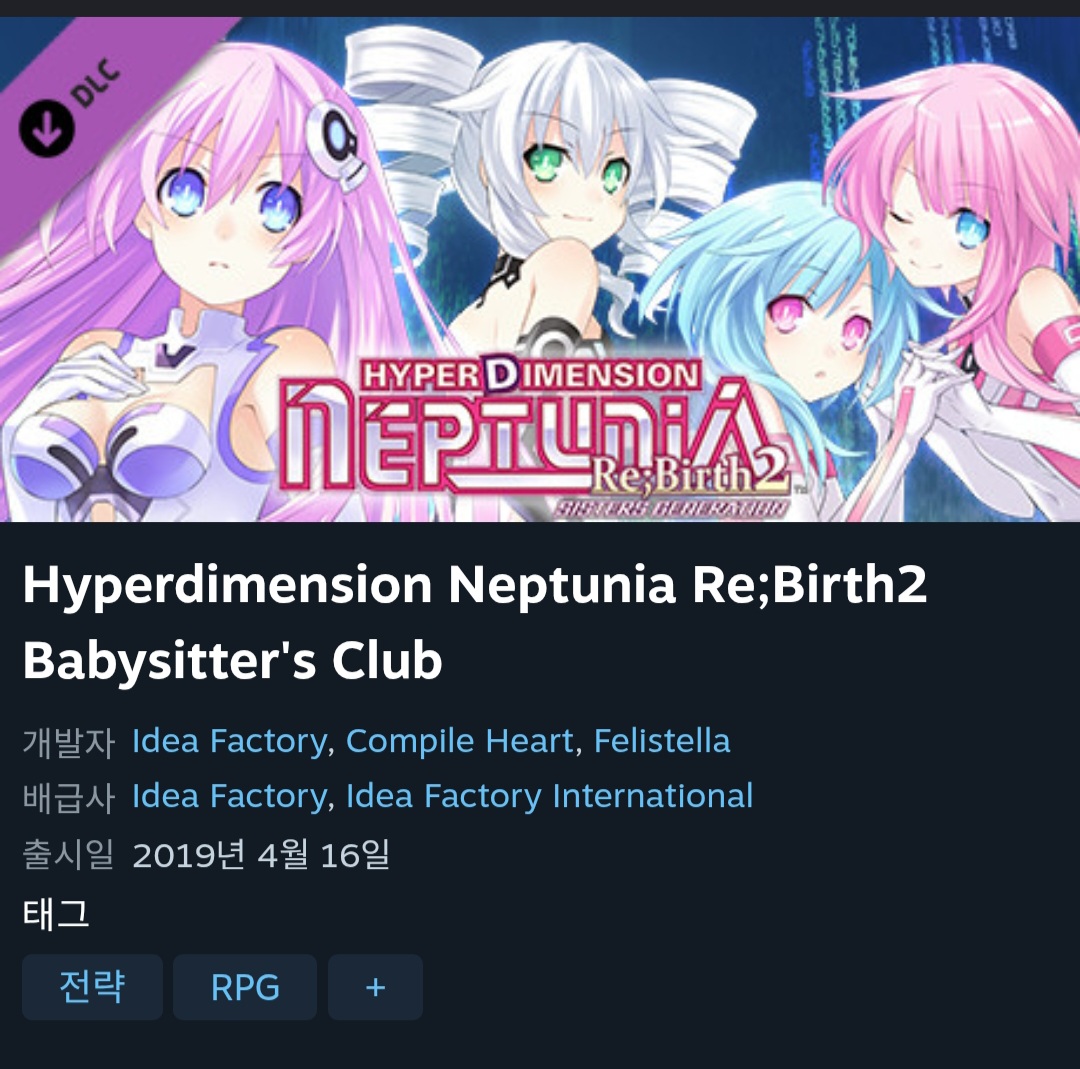Open the Compile Heart developer page
This screenshot has width=1080, height=1069.
459,741
